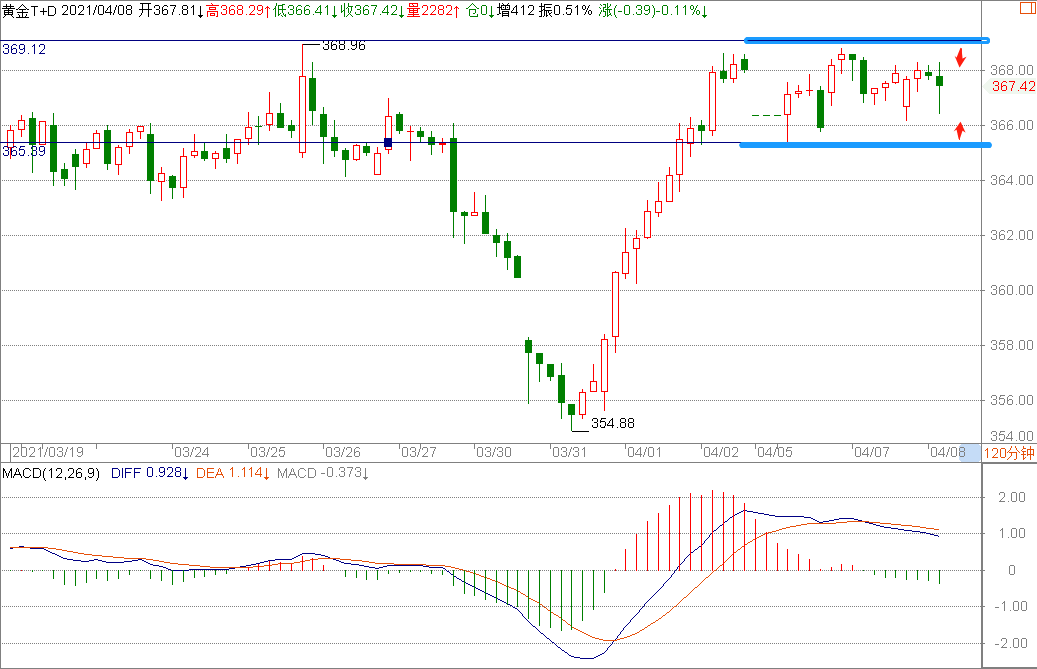The image size is (1037, 669).
Task: Click the 362.00 price axis label
Action: click(x=1012, y=235)
